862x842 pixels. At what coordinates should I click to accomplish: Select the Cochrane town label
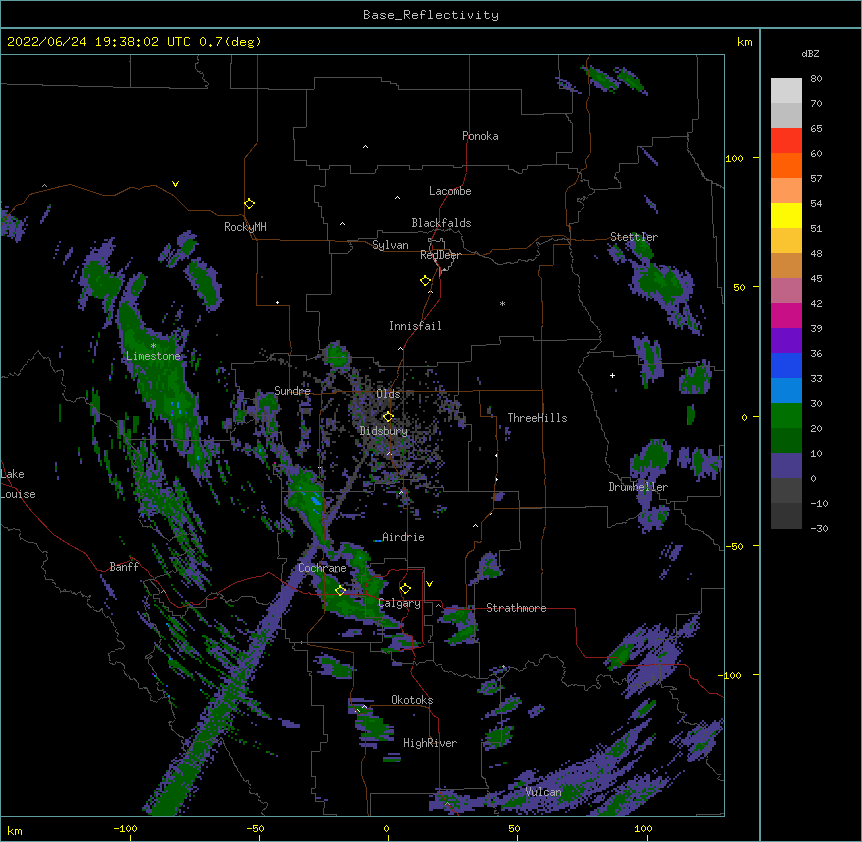click(322, 568)
